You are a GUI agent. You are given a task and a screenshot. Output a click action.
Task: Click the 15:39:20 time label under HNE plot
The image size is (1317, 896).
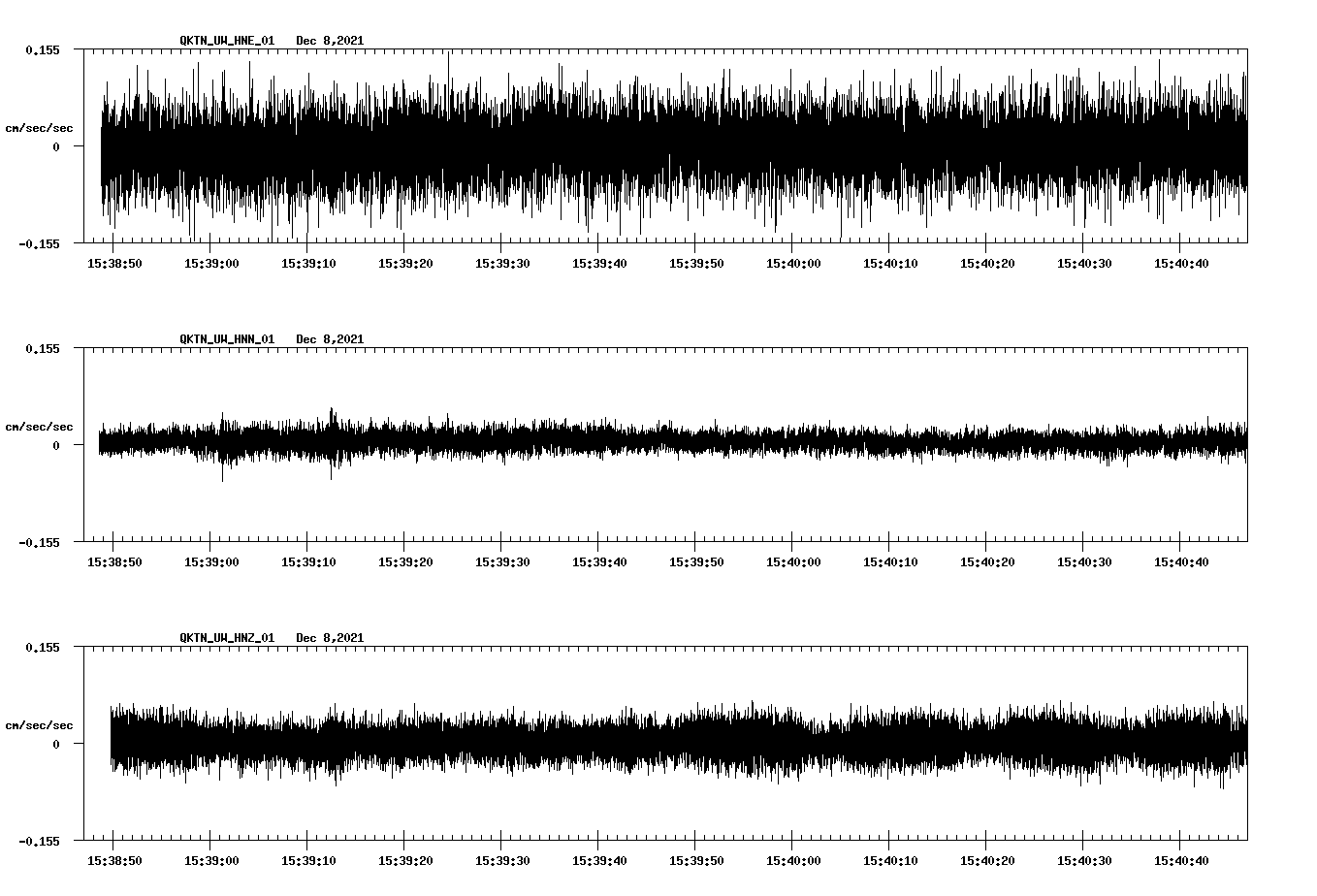405,264
